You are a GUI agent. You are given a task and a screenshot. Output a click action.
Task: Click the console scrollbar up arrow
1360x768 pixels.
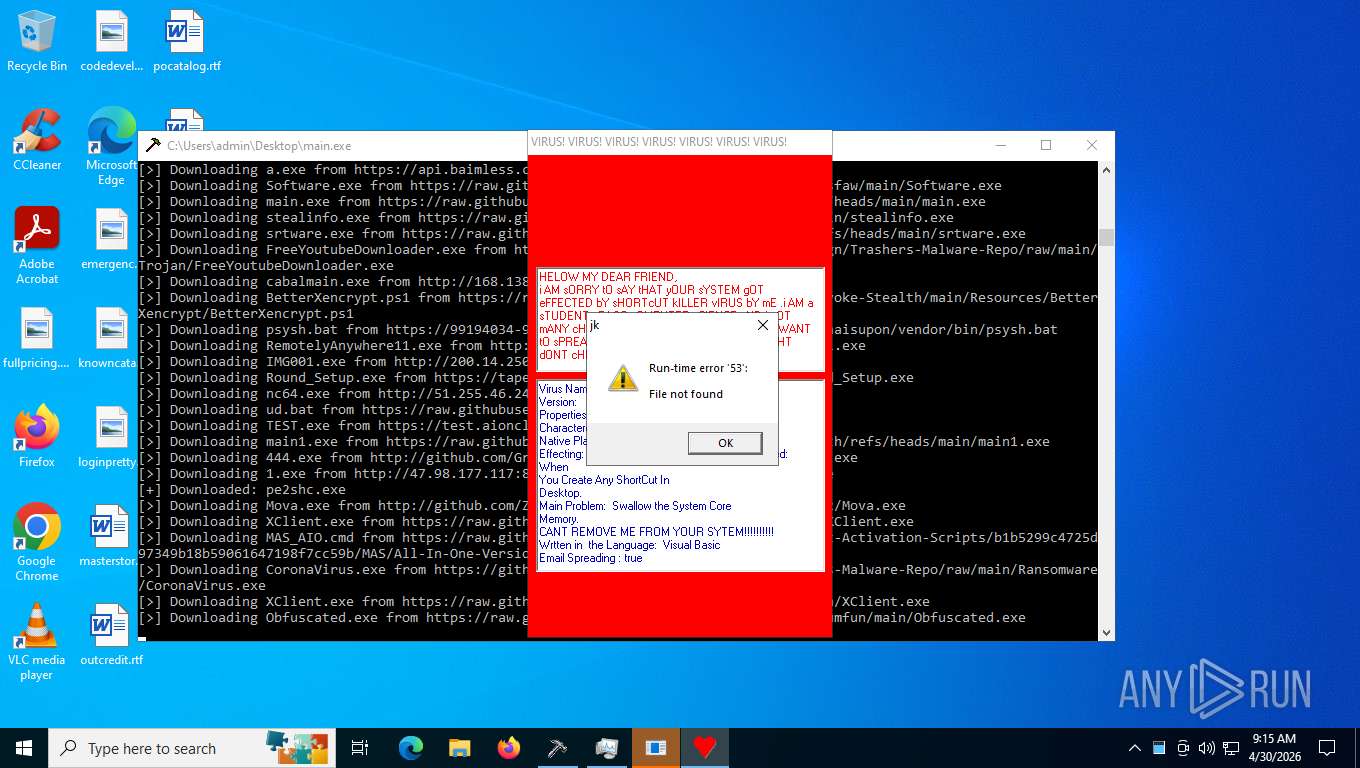click(x=1106, y=170)
